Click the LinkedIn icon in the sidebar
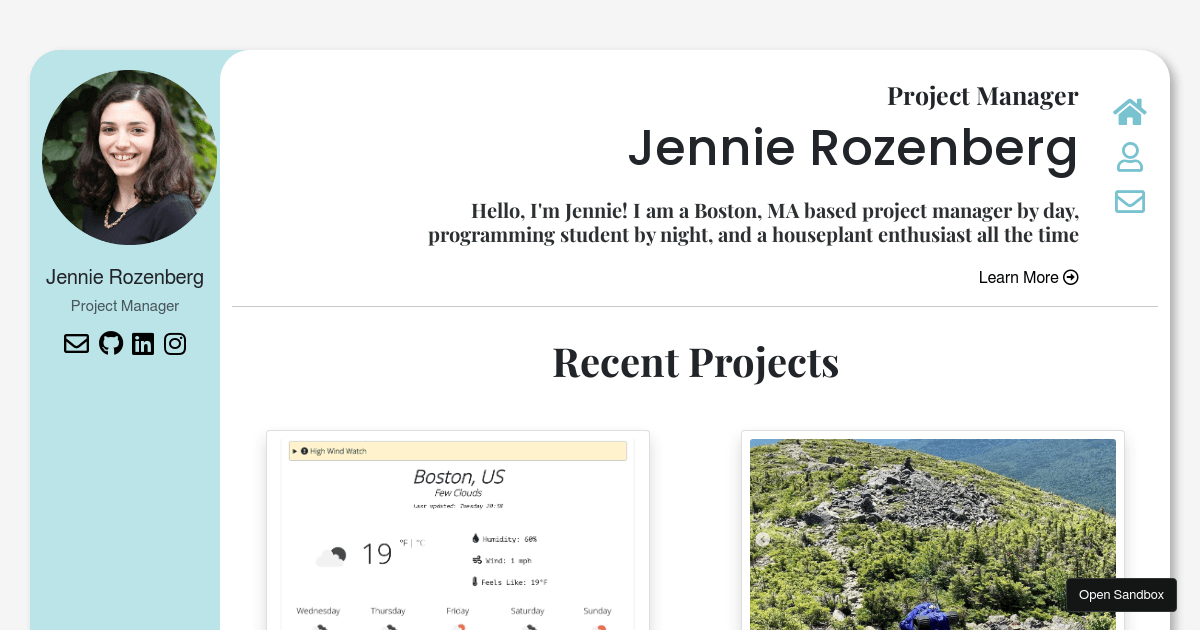Viewport: 1200px width, 630px height. click(x=143, y=343)
